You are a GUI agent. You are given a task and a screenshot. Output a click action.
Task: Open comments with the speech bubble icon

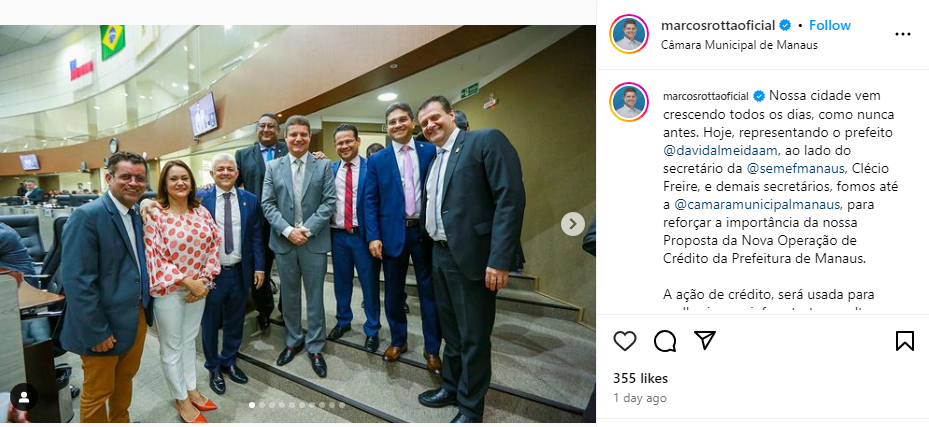[x=665, y=341]
